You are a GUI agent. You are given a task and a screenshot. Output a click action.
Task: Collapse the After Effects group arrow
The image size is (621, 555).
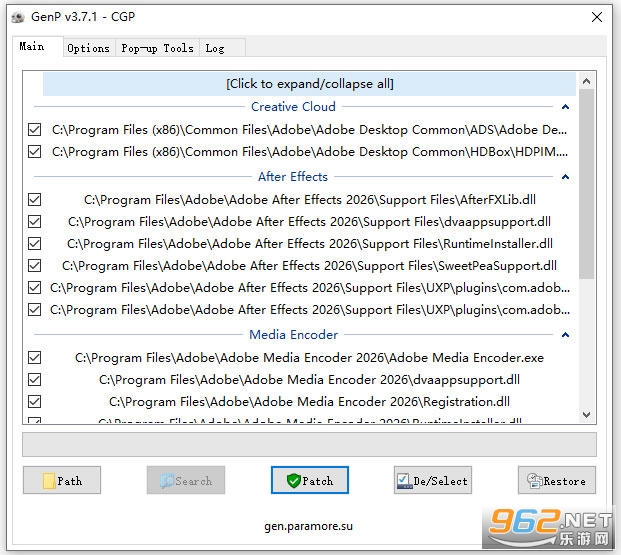click(x=565, y=177)
